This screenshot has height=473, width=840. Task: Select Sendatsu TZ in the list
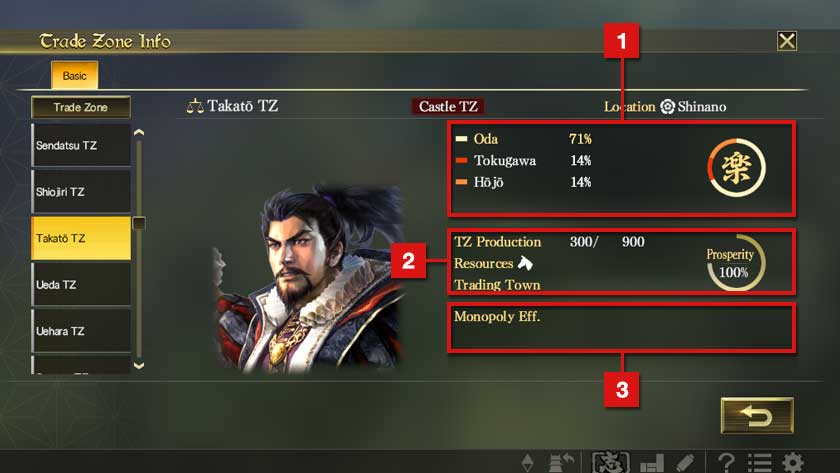(x=81, y=145)
